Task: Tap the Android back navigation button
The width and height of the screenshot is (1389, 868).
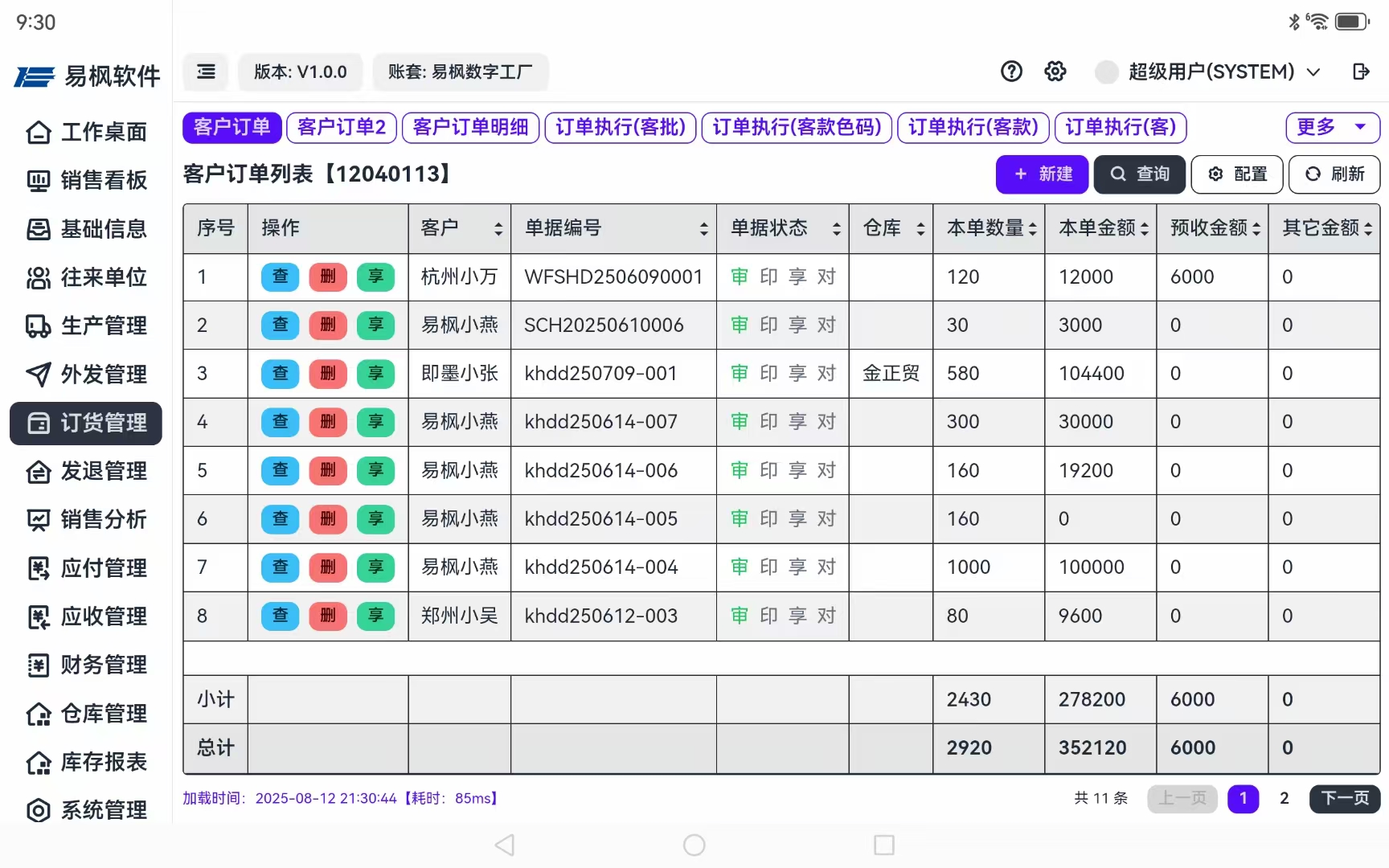Action: pyautogui.click(x=505, y=845)
